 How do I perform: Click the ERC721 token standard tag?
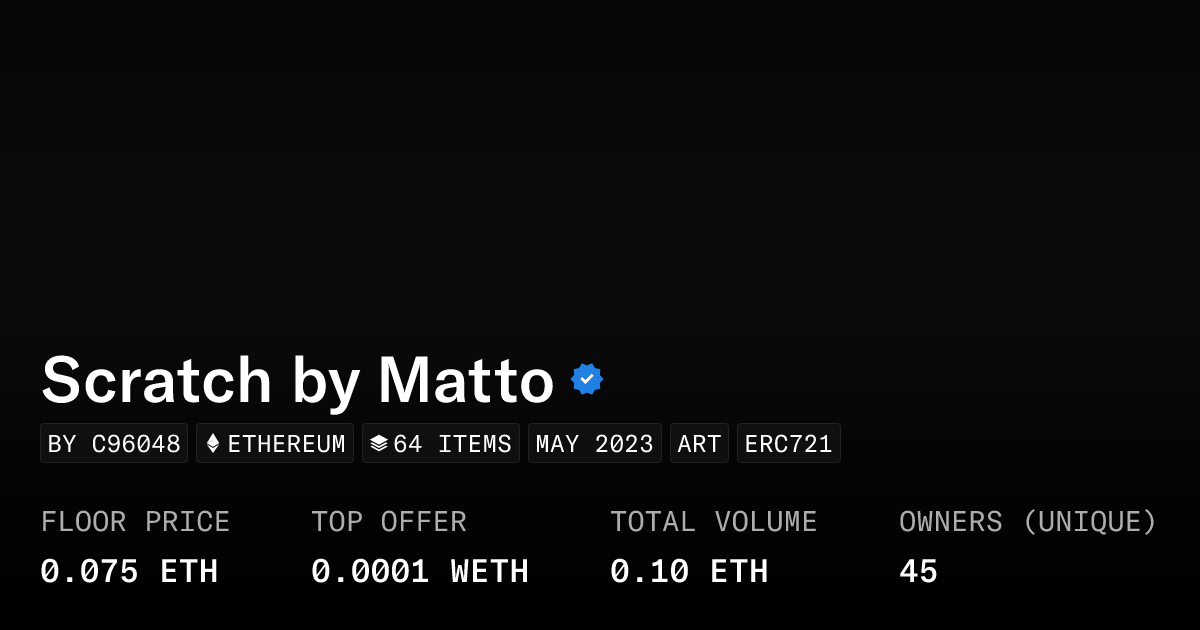coord(788,444)
